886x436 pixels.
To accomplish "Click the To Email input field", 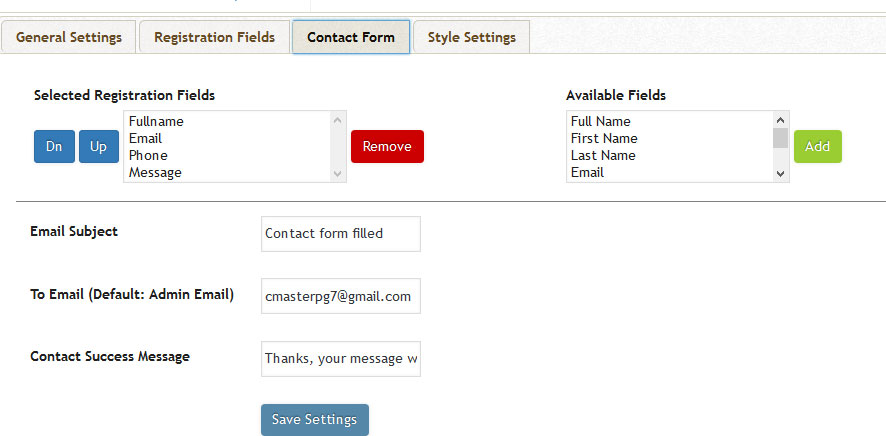I will pyautogui.click(x=341, y=296).
